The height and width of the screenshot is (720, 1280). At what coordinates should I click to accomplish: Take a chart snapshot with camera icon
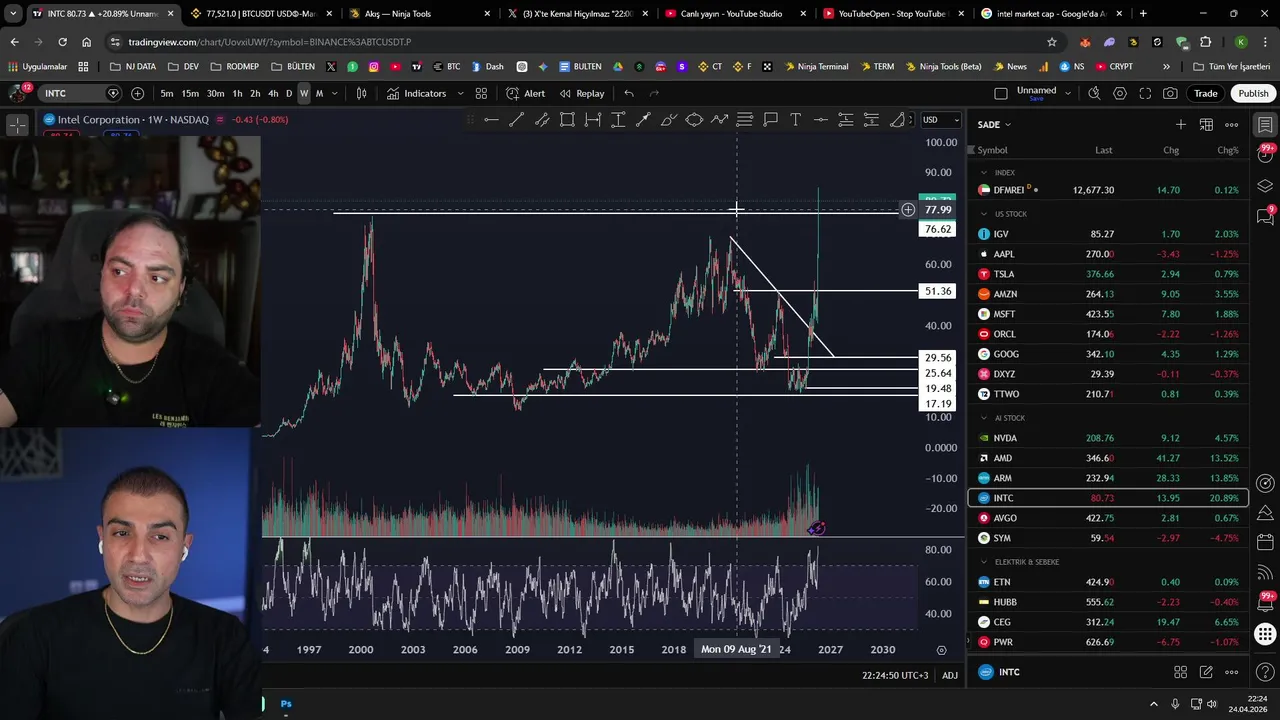coord(1170,93)
